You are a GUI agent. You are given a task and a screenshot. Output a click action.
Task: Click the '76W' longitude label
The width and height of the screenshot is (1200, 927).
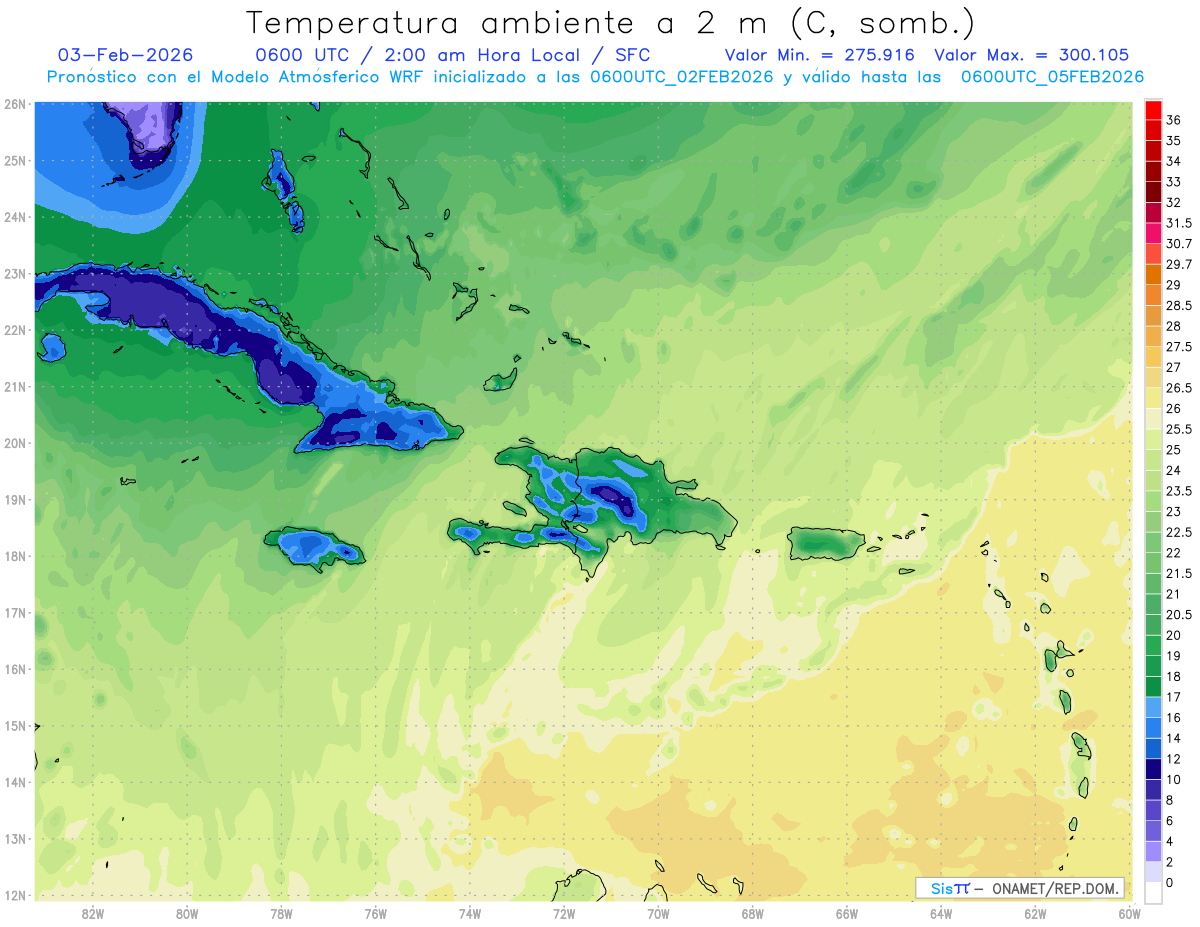(375, 913)
